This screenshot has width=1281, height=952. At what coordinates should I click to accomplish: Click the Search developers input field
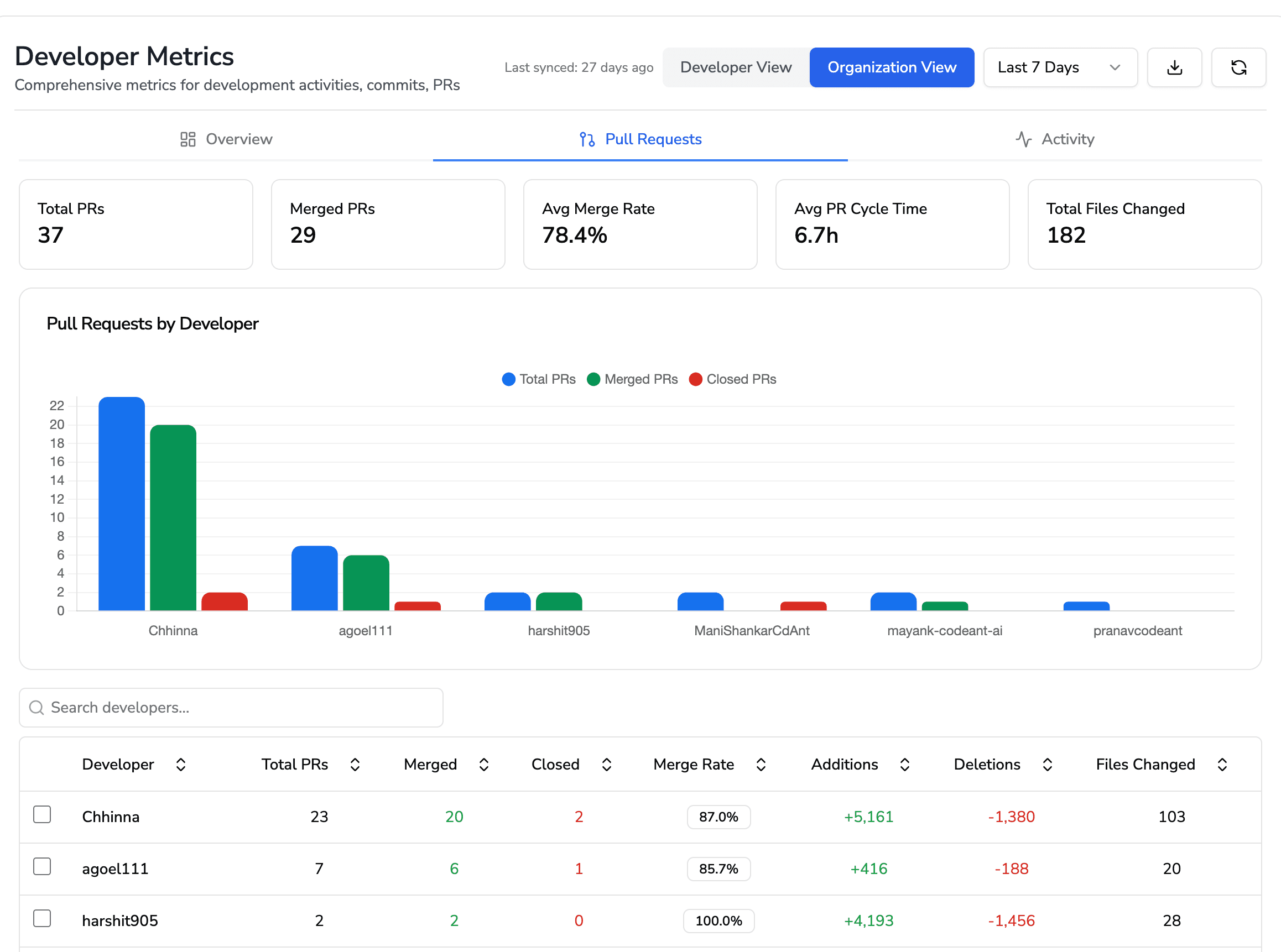[x=231, y=707]
